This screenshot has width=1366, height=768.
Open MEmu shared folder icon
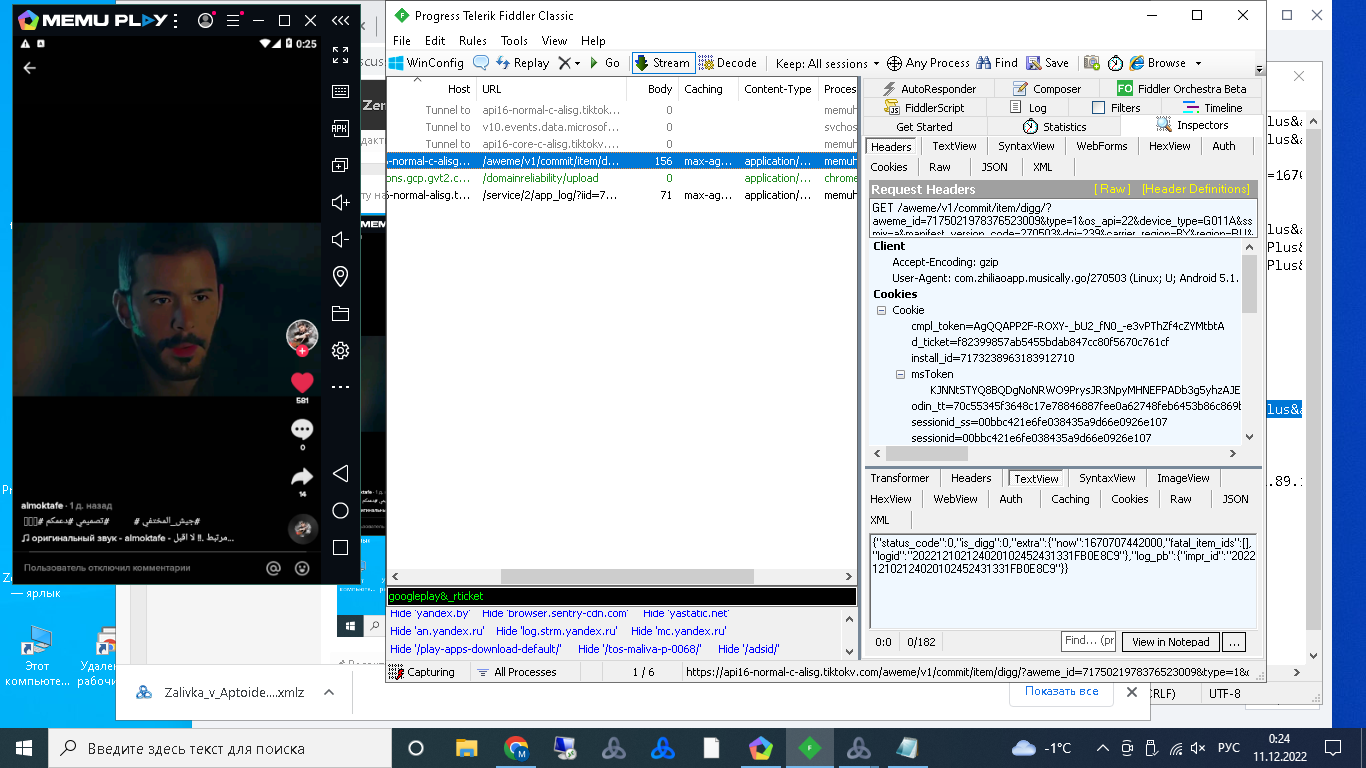tap(340, 313)
